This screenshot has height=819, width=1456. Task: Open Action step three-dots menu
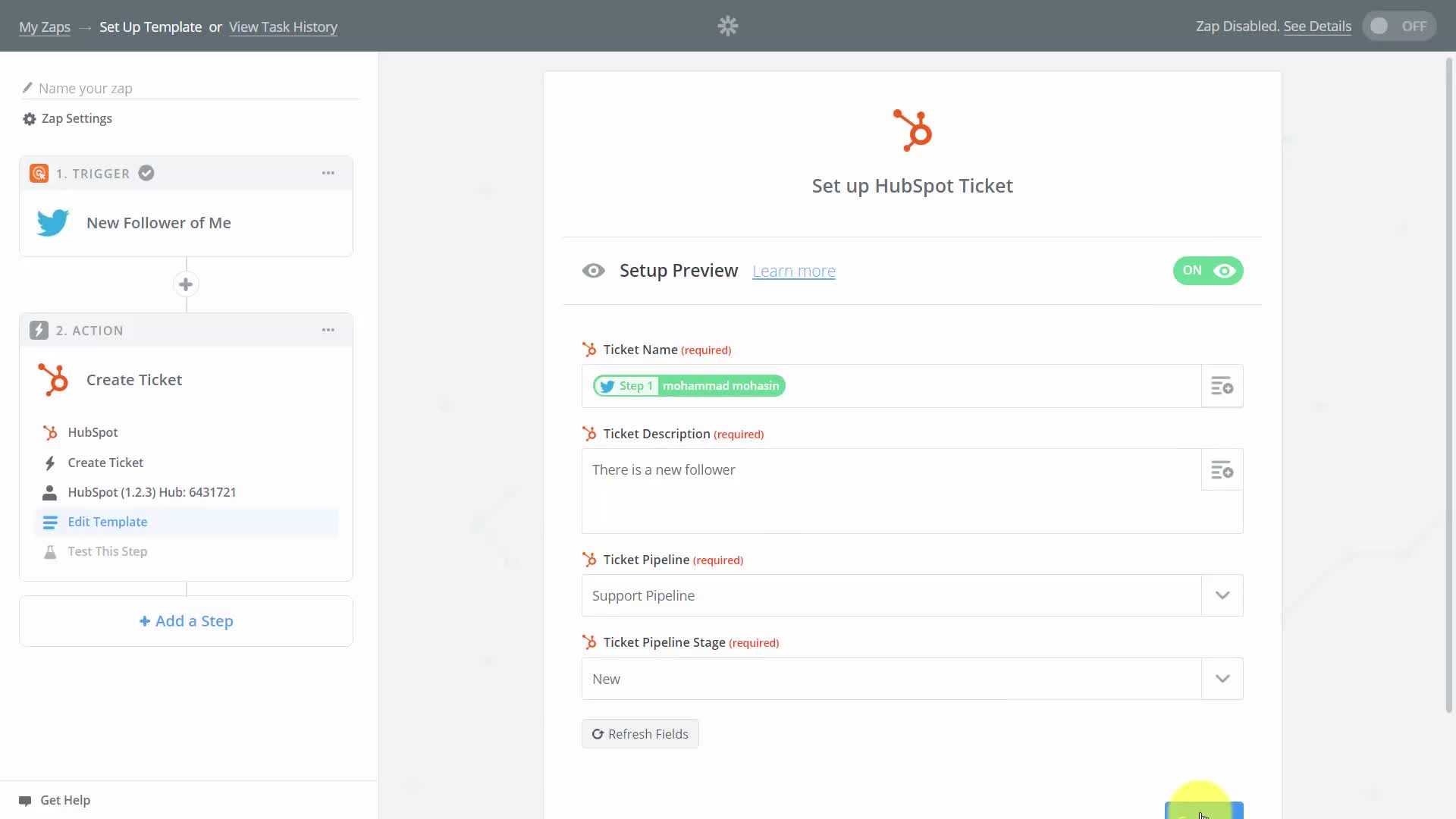(x=328, y=330)
